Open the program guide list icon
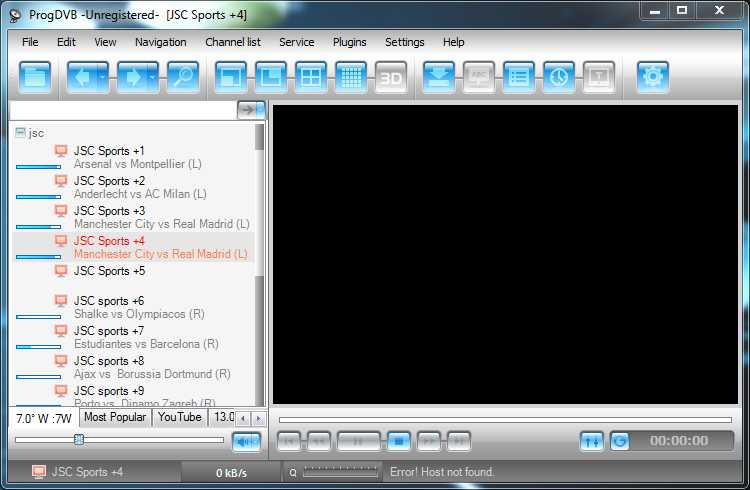The width and height of the screenshot is (750, 490). (x=519, y=77)
